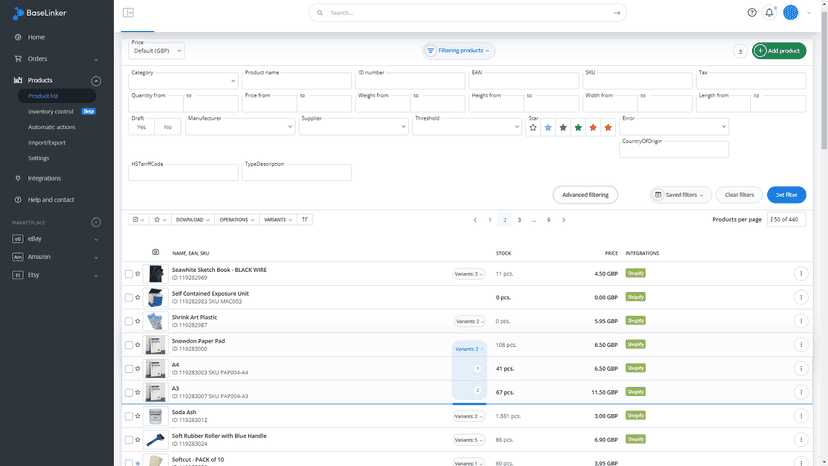828x466 pixels.
Task: Open the Price Default (GBP) dropdown
Action: (156, 51)
